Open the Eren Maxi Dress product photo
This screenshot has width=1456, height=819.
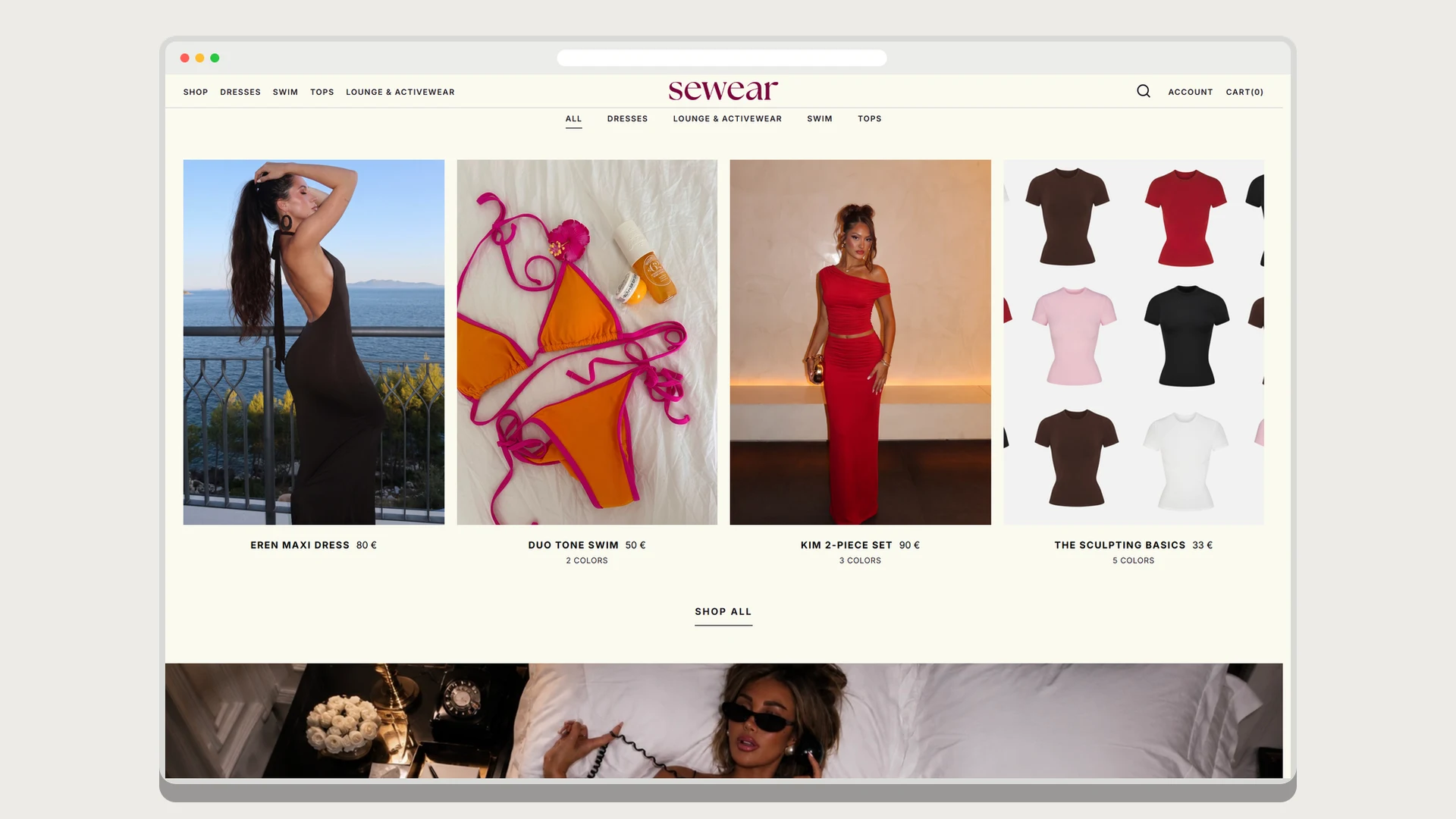coord(314,342)
